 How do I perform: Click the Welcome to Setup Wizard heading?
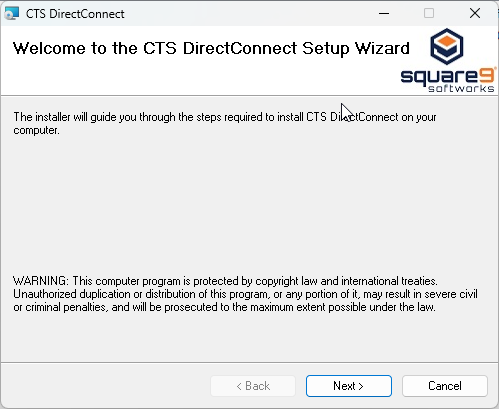point(211,49)
